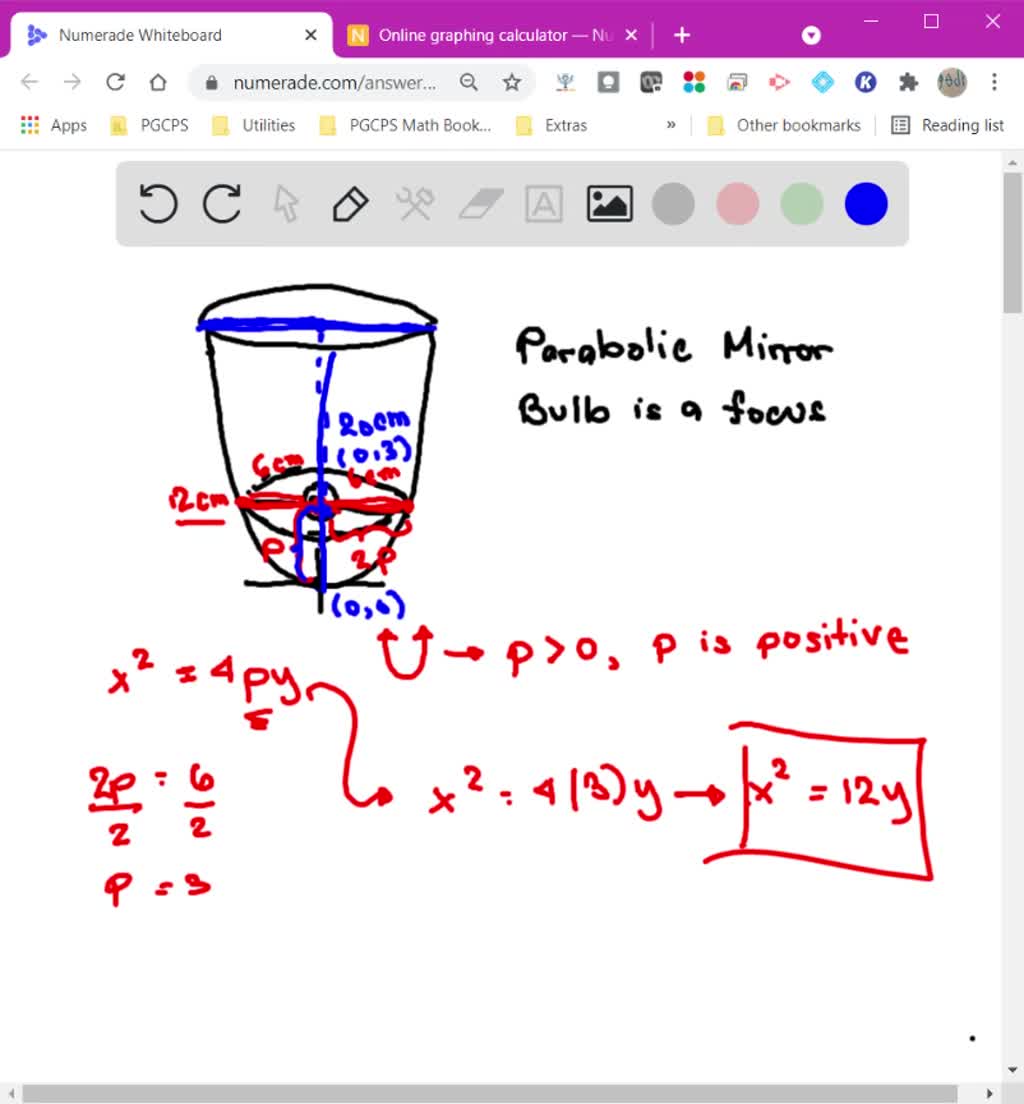Insert an image with picture icon
Screen dimensions: 1024x1104
(x=609, y=204)
